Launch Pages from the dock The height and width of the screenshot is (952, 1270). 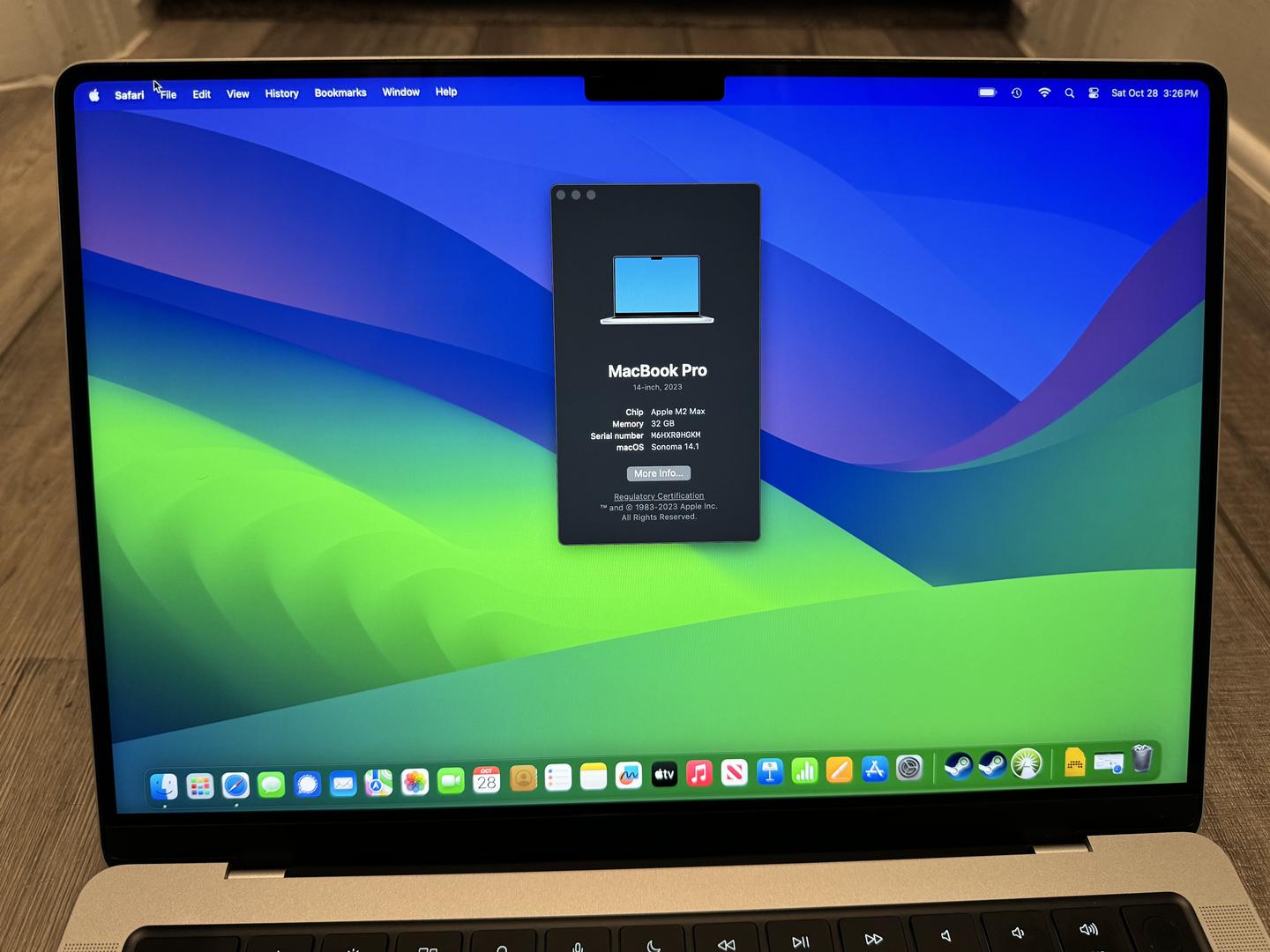tap(840, 770)
